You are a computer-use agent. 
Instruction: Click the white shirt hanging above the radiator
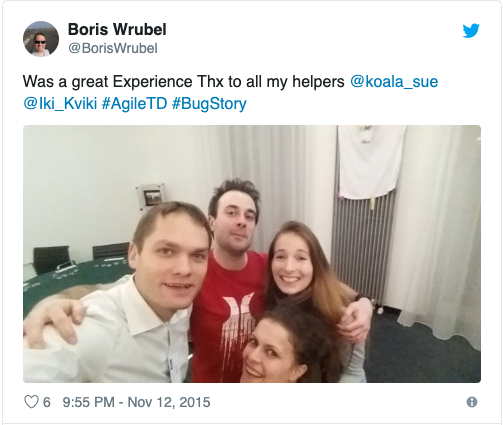pyautogui.click(x=370, y=162)
